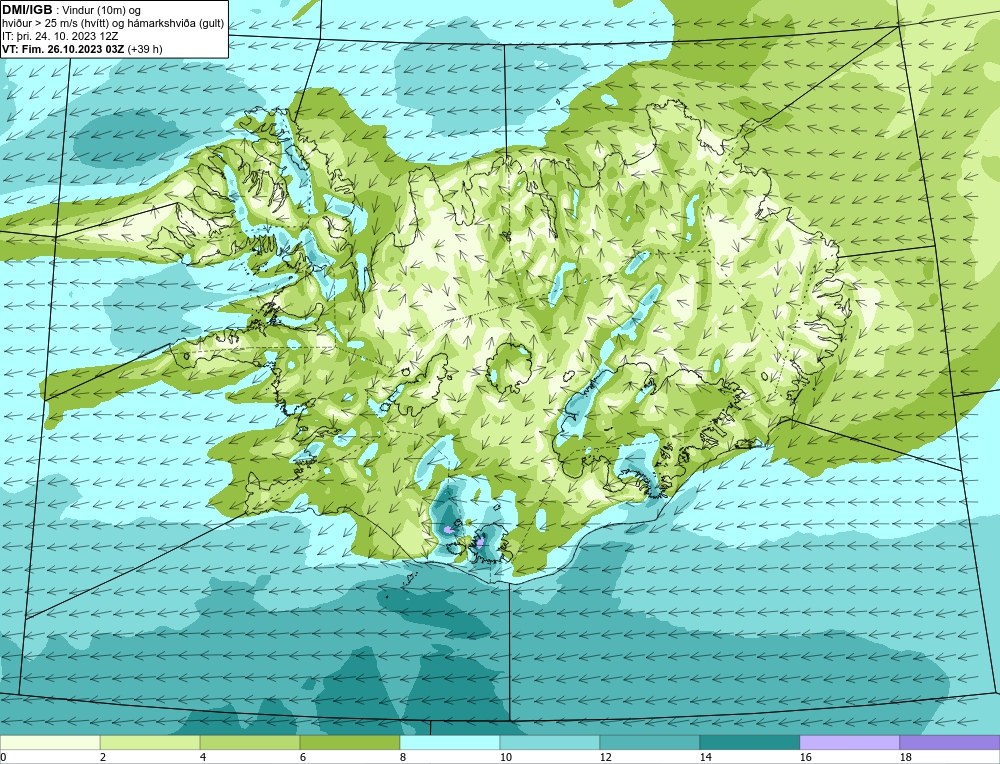
Task: Click the 0–2 m/s pale yellow legend swatch
Action: pos(50,742)
